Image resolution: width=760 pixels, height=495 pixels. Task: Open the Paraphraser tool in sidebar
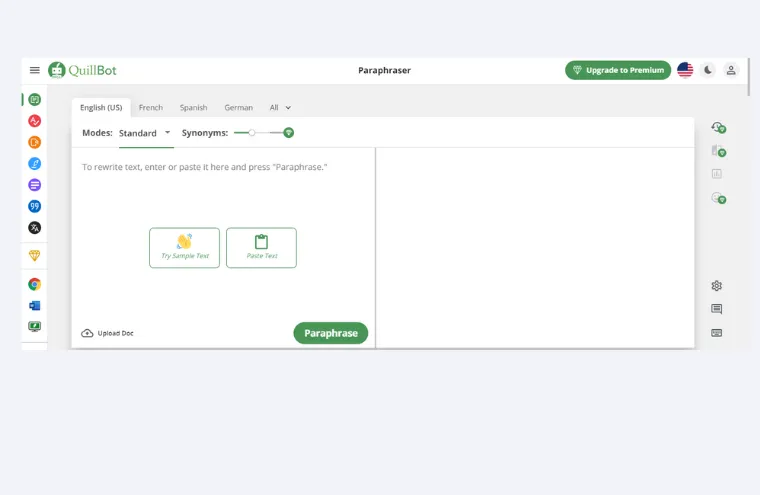coord(34,99)
